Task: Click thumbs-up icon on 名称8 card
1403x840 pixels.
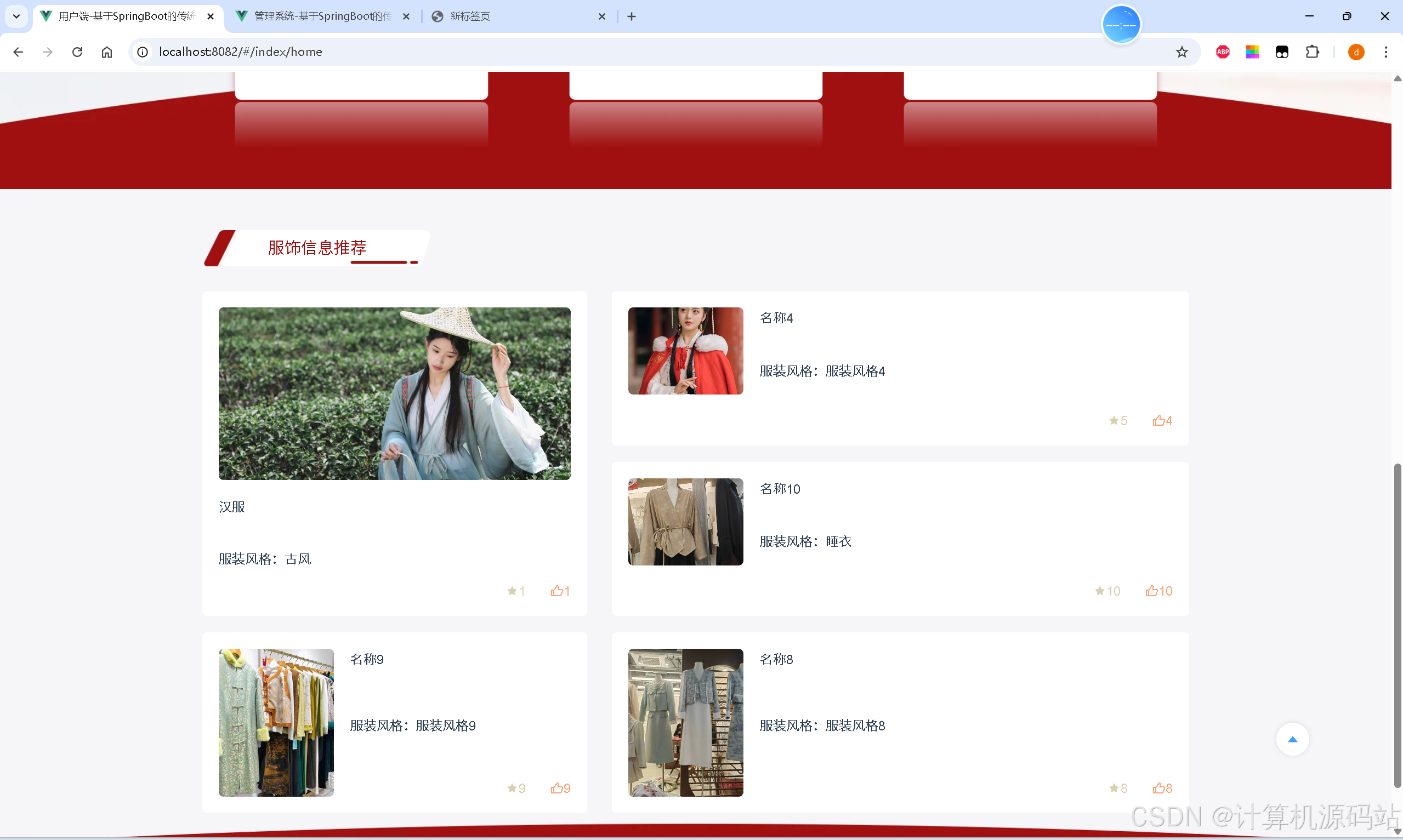Action: [x=1158, y=788]
